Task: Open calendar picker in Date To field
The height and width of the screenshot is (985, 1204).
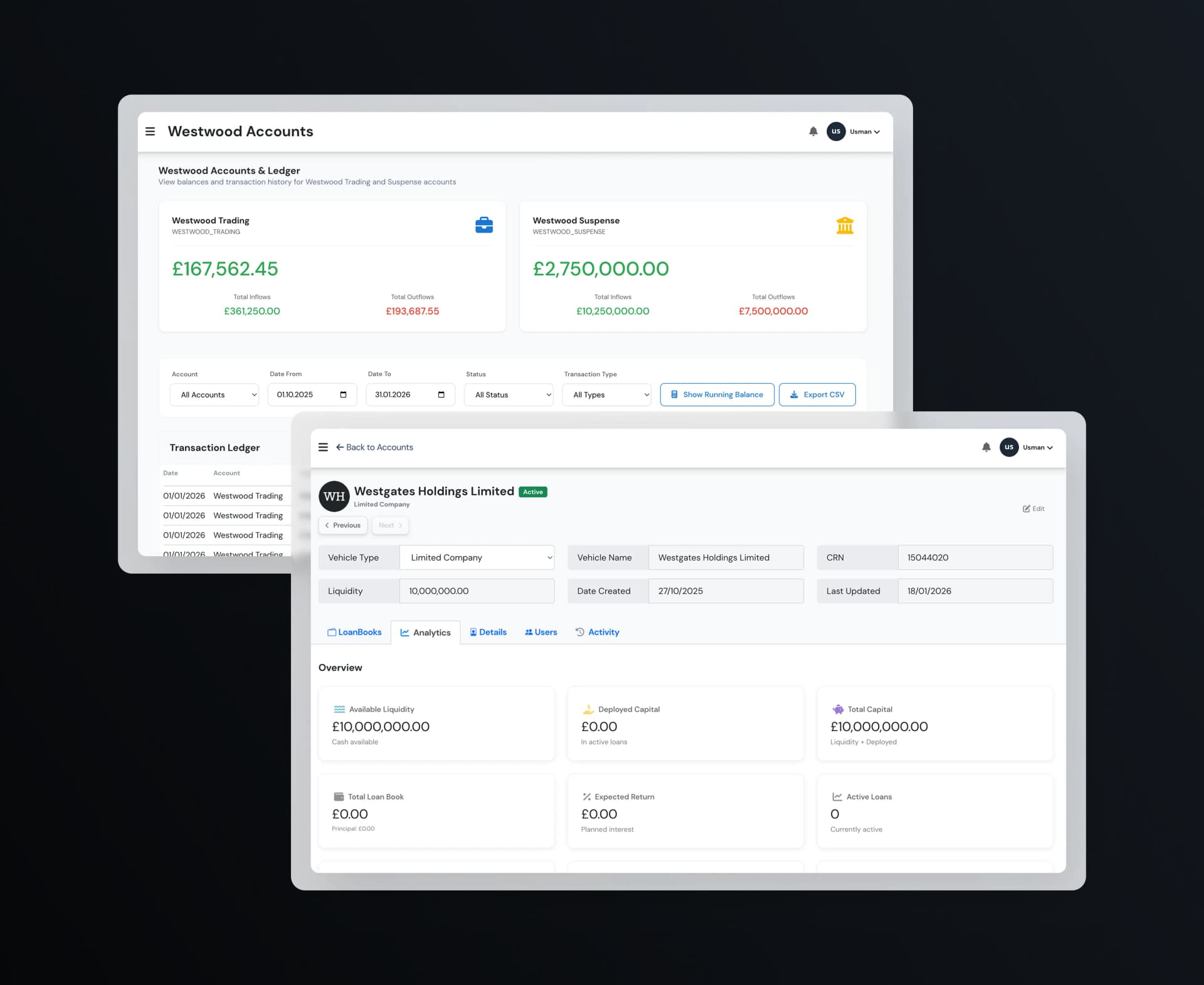Action: tap(441, 394)
